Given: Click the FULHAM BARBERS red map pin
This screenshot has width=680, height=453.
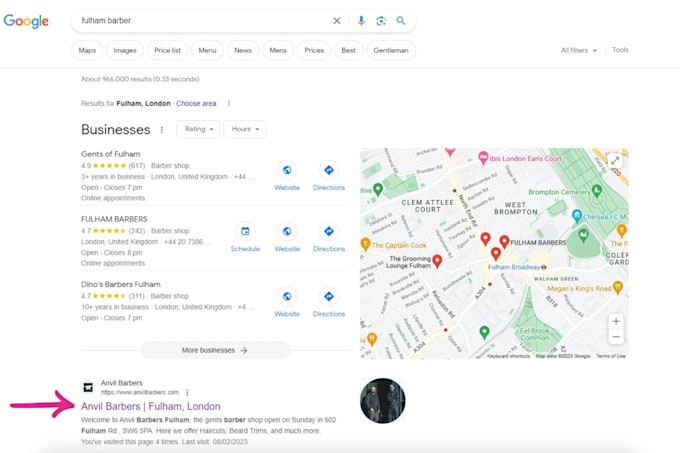Looking at the screenshot, I should pos(504,242).
